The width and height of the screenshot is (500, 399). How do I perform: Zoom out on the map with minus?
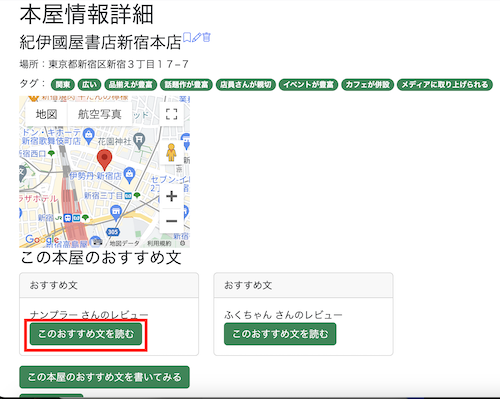(x=172, y=221)
